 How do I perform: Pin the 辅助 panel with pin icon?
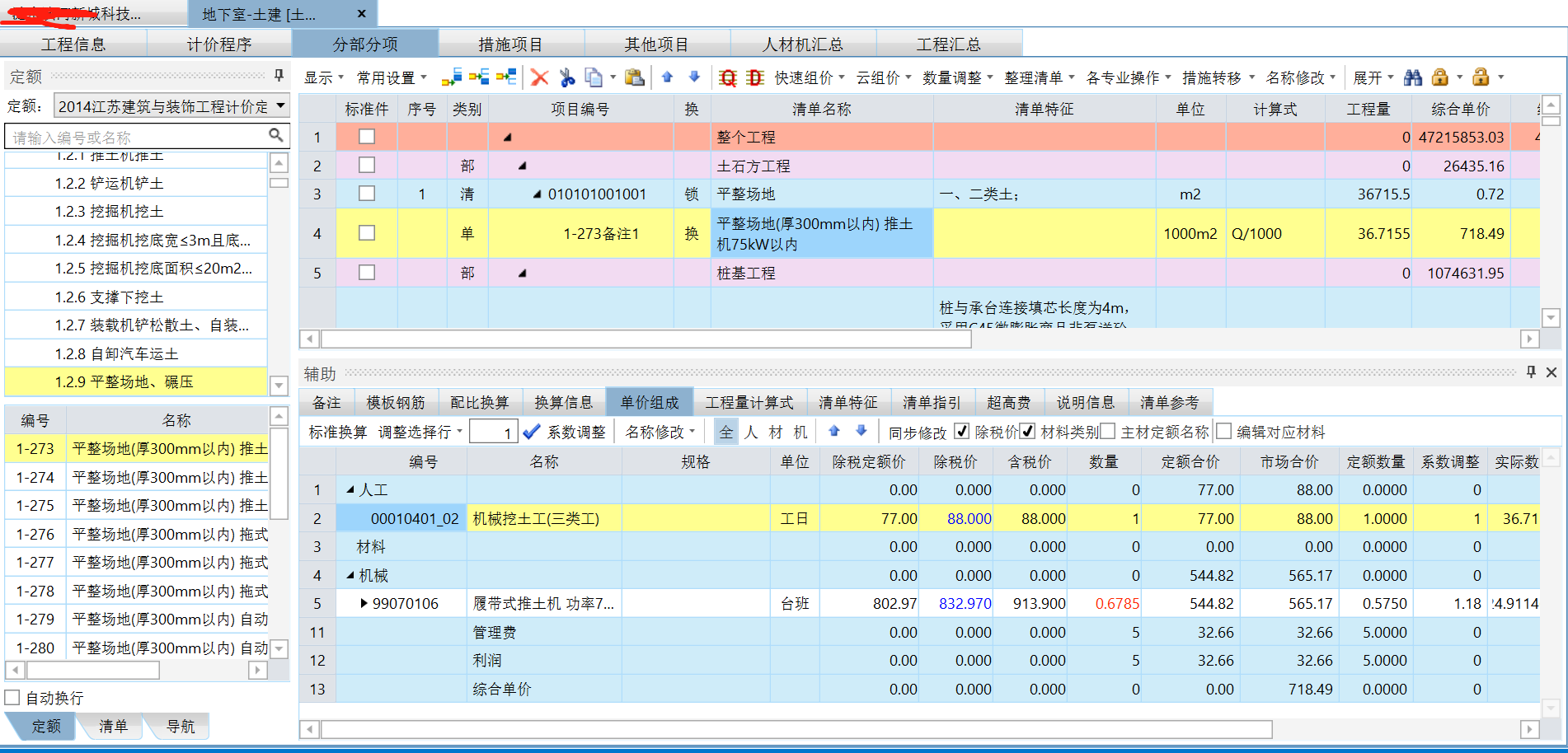tap(1531, 372)
